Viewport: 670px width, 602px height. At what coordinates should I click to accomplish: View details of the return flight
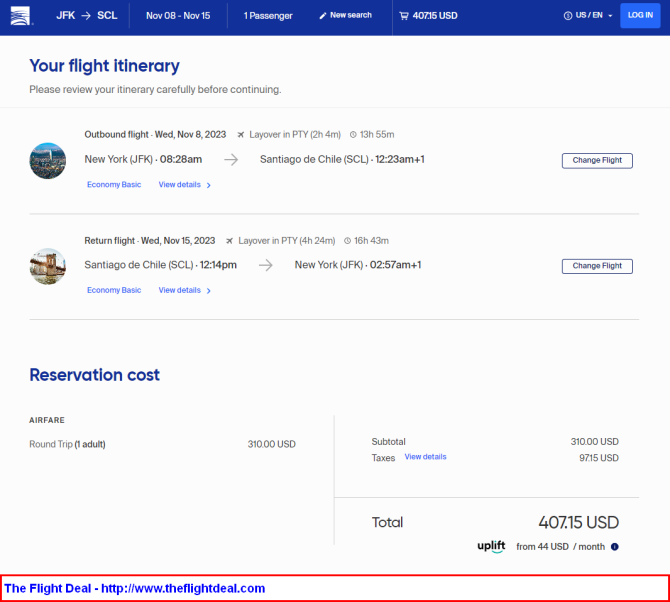[x=179, y=290]
